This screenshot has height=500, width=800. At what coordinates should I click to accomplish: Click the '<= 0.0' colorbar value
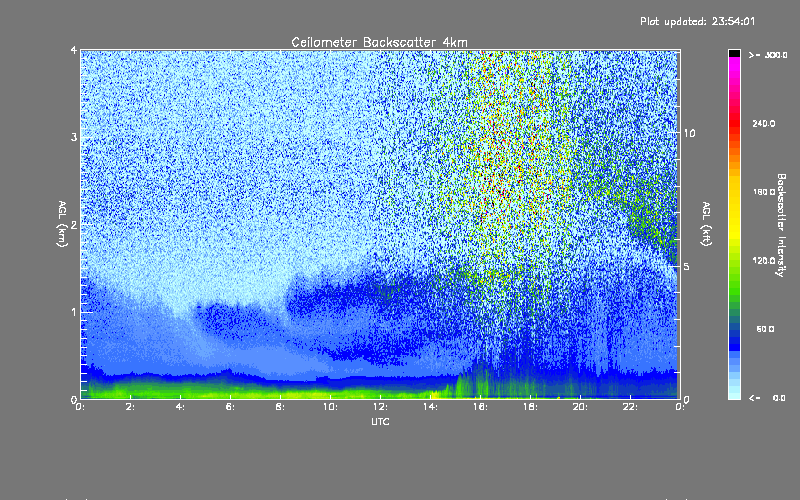(768, 398)
